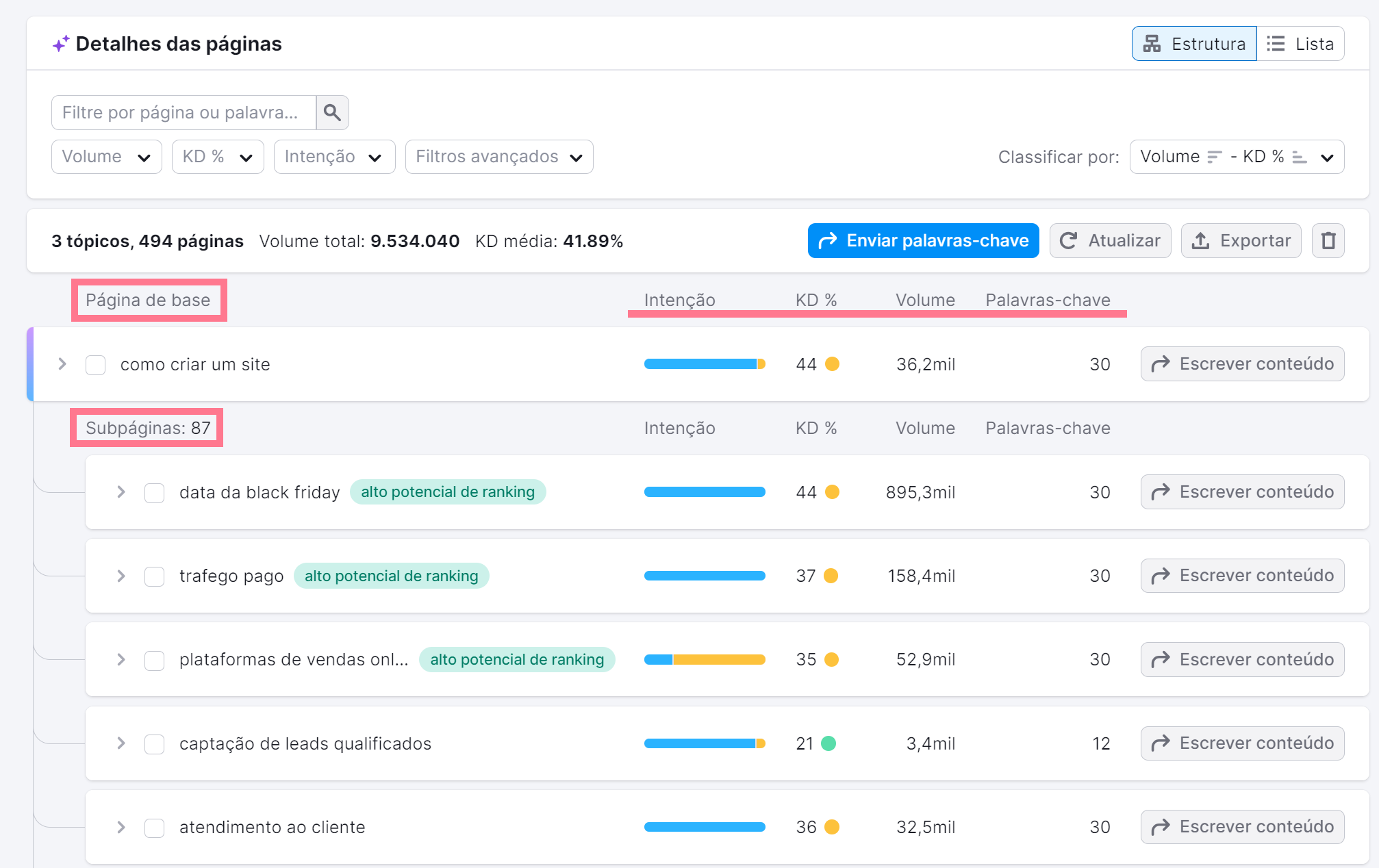The width and height of the screenshot is (1379, 868).
Task: Select checkbox for como criar um site
Action: click(96, 365)
